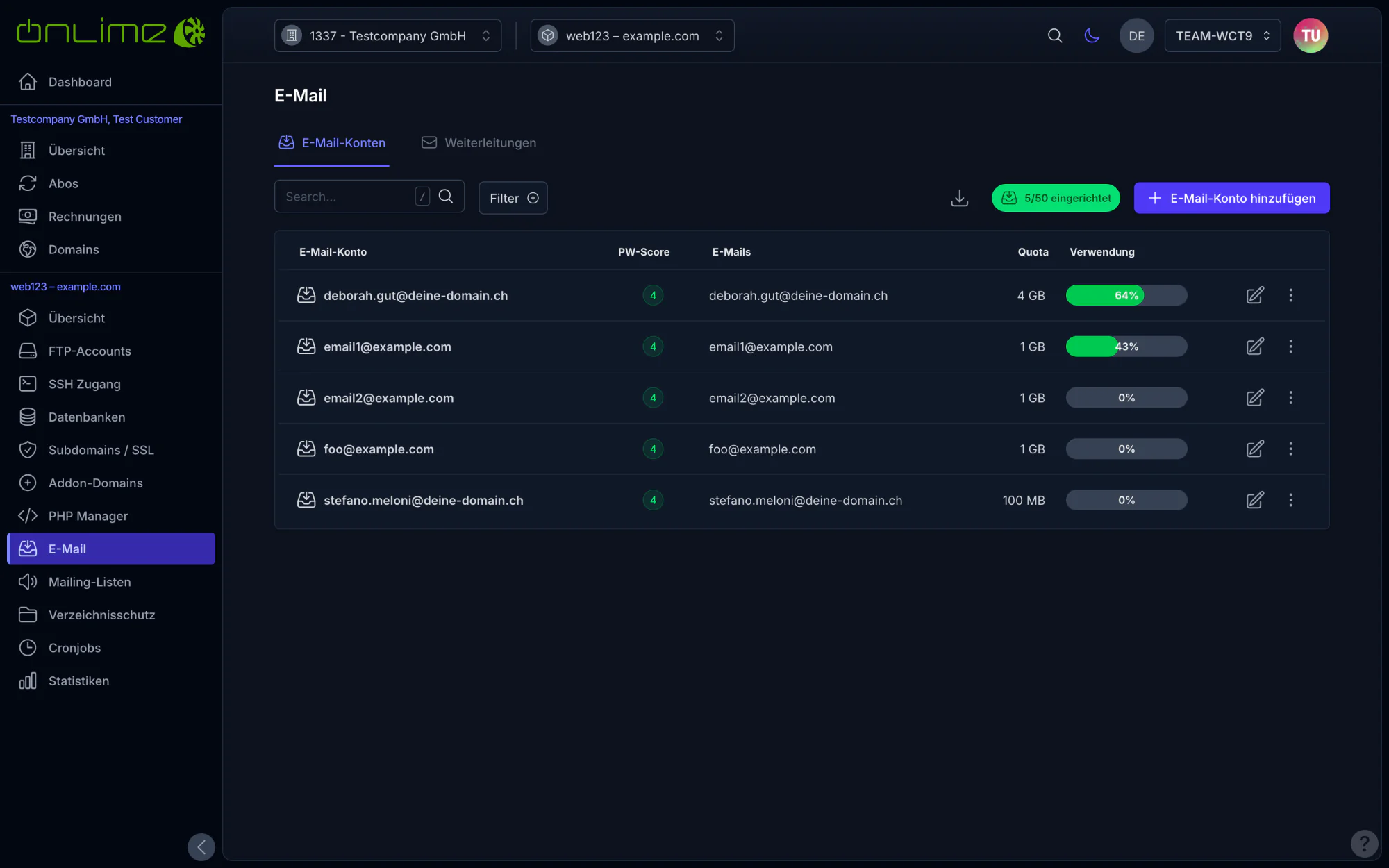Screen dimensions: 1389x868
Task: Click the account name deborah.gut@deine-domain.ch in E-Mail-Konto column
Action: click(x=415, y=296)
